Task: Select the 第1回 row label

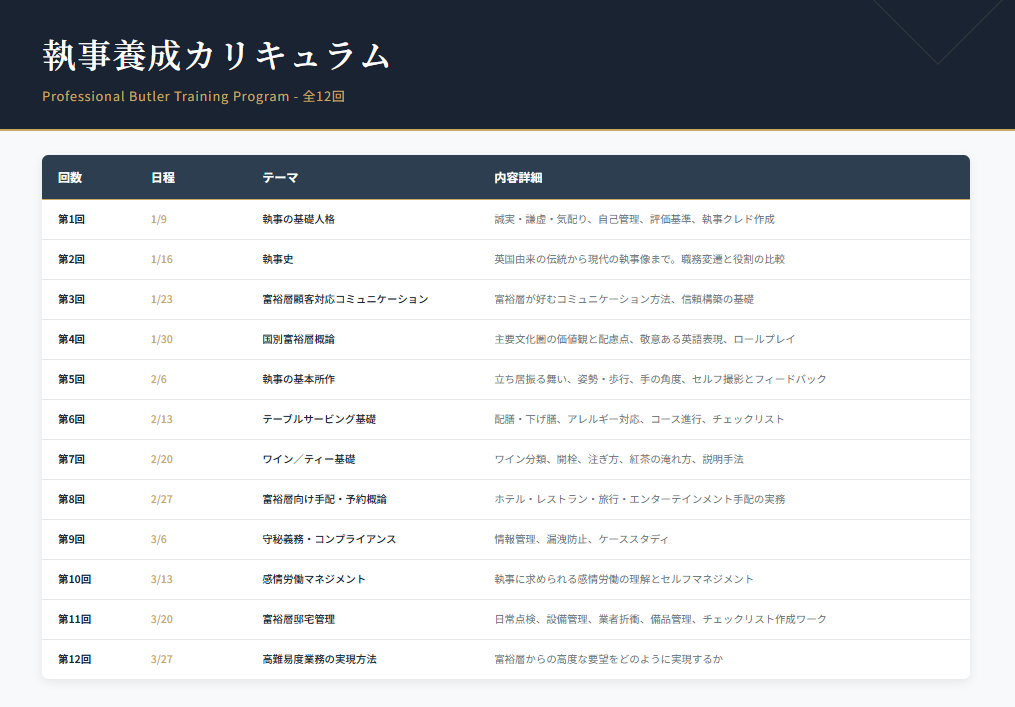Action: click(71, 219)
